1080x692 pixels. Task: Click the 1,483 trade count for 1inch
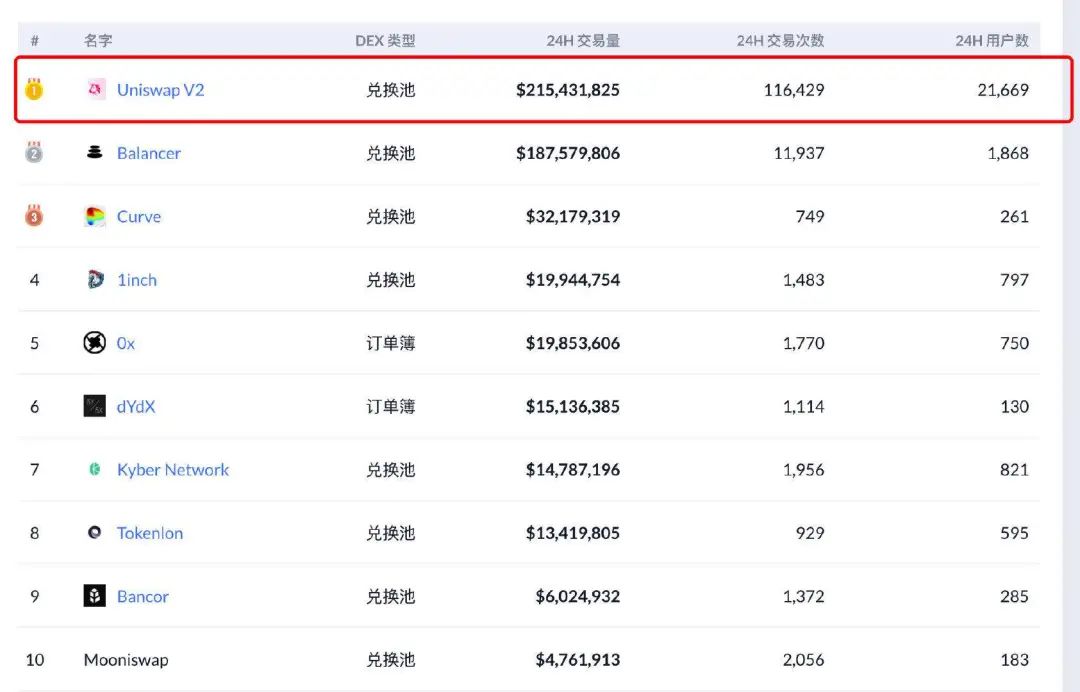point(803,280)
